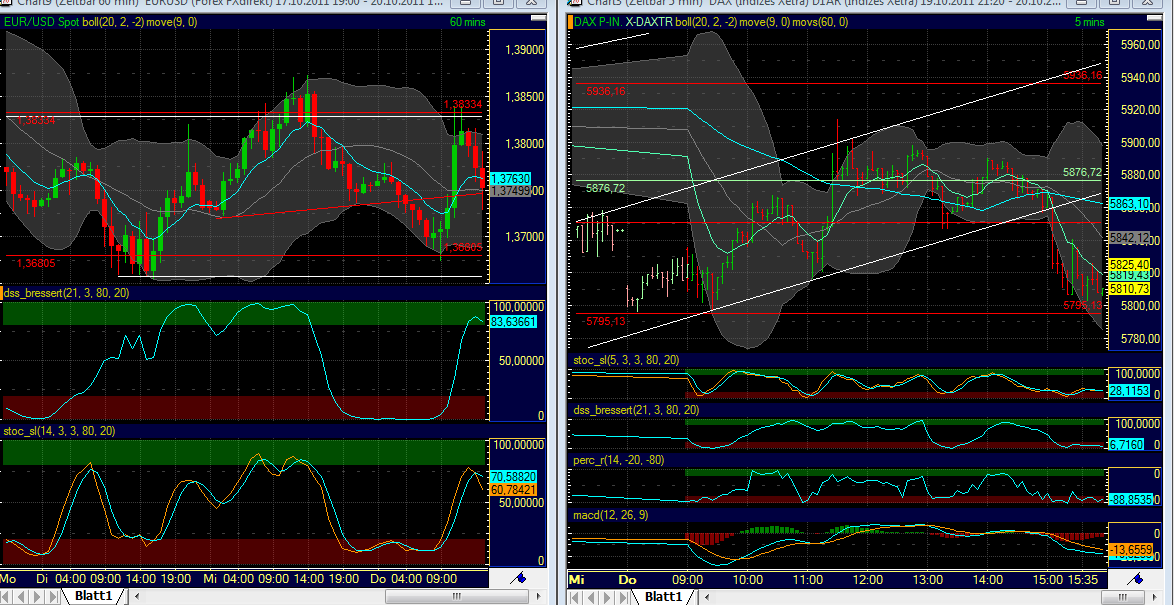This screenshot has width=1174, height=605.
Task: Click previous sheet arrow in DAX window
Action: 590,597
